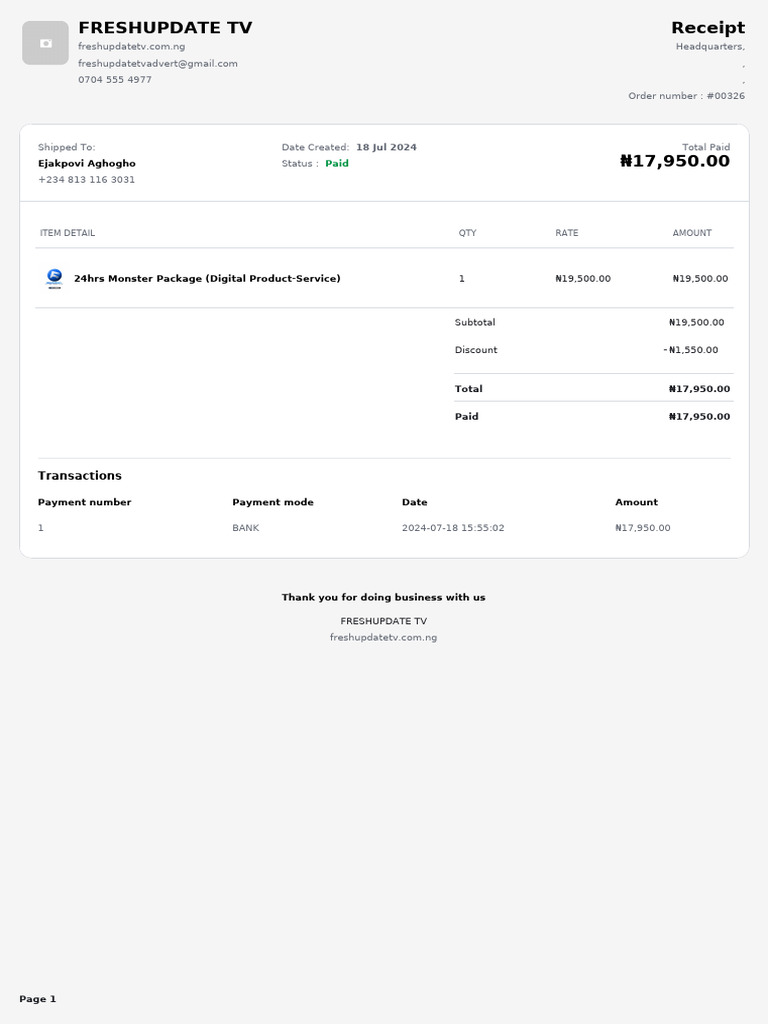Click the Transactions section heading
768x1024 pixels.
pos(80,475)
